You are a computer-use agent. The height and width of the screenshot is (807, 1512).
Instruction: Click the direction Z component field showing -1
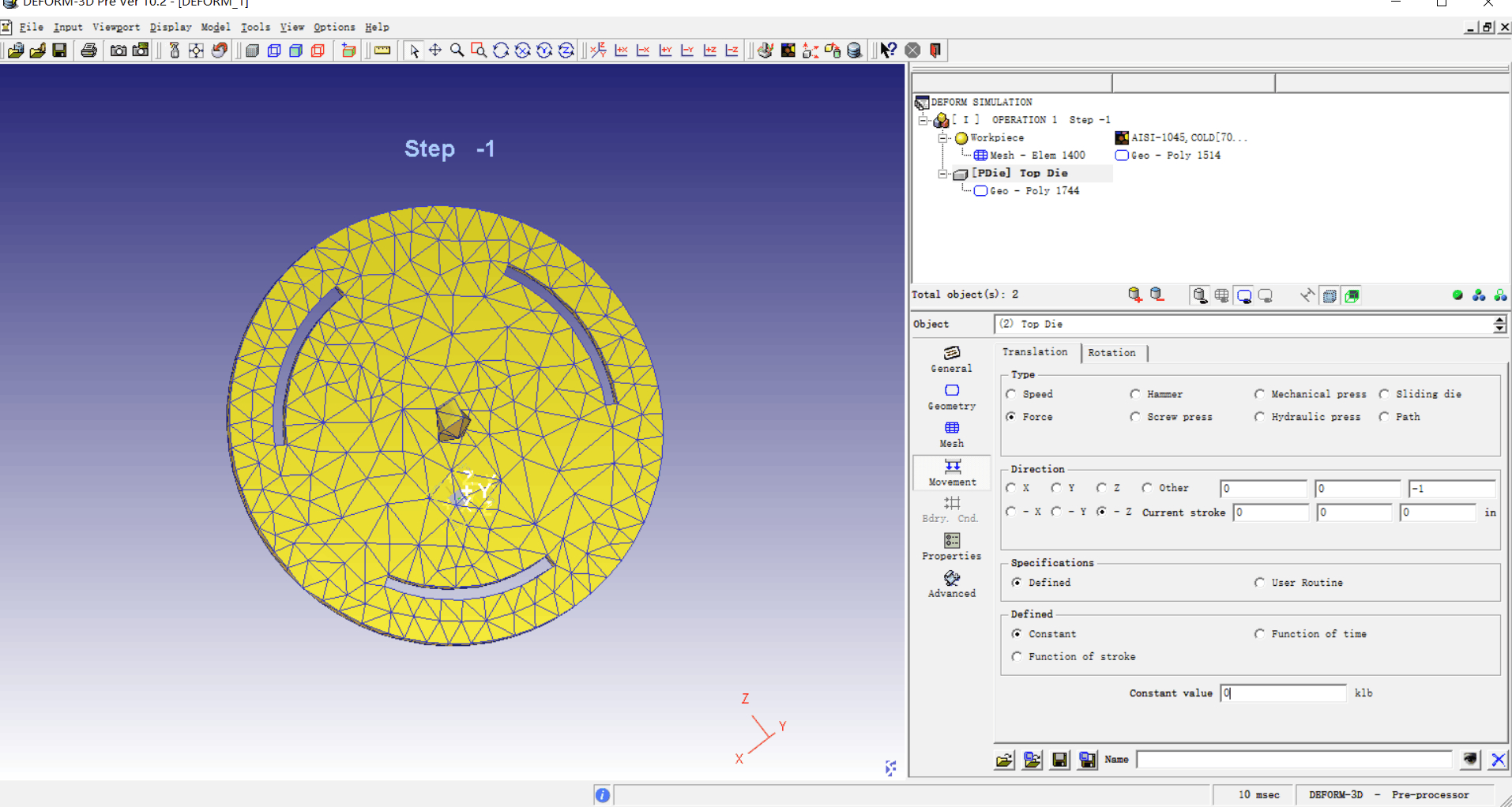point(1452,489)
